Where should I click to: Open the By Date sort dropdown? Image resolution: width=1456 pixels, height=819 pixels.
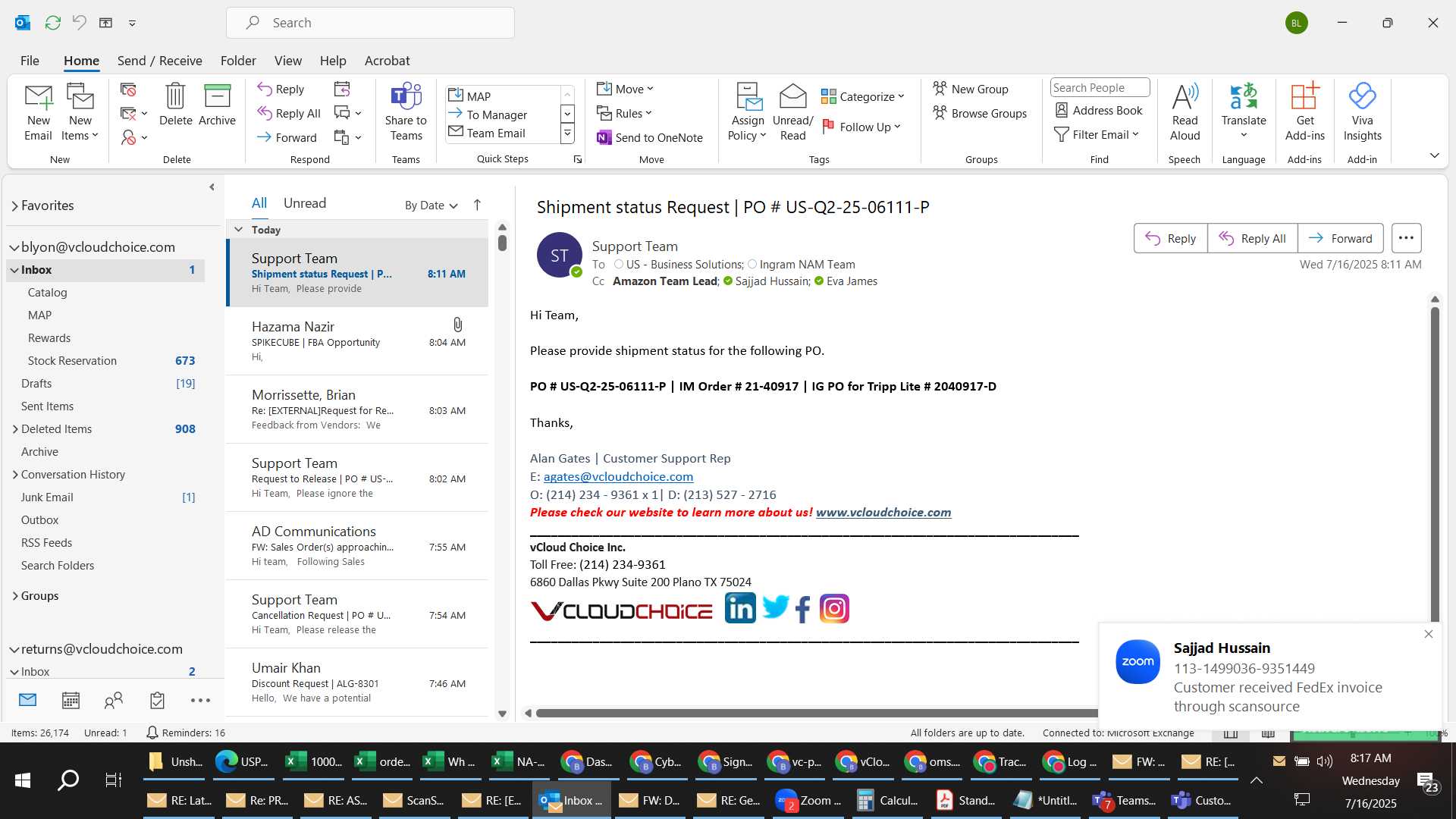point(431,206)
